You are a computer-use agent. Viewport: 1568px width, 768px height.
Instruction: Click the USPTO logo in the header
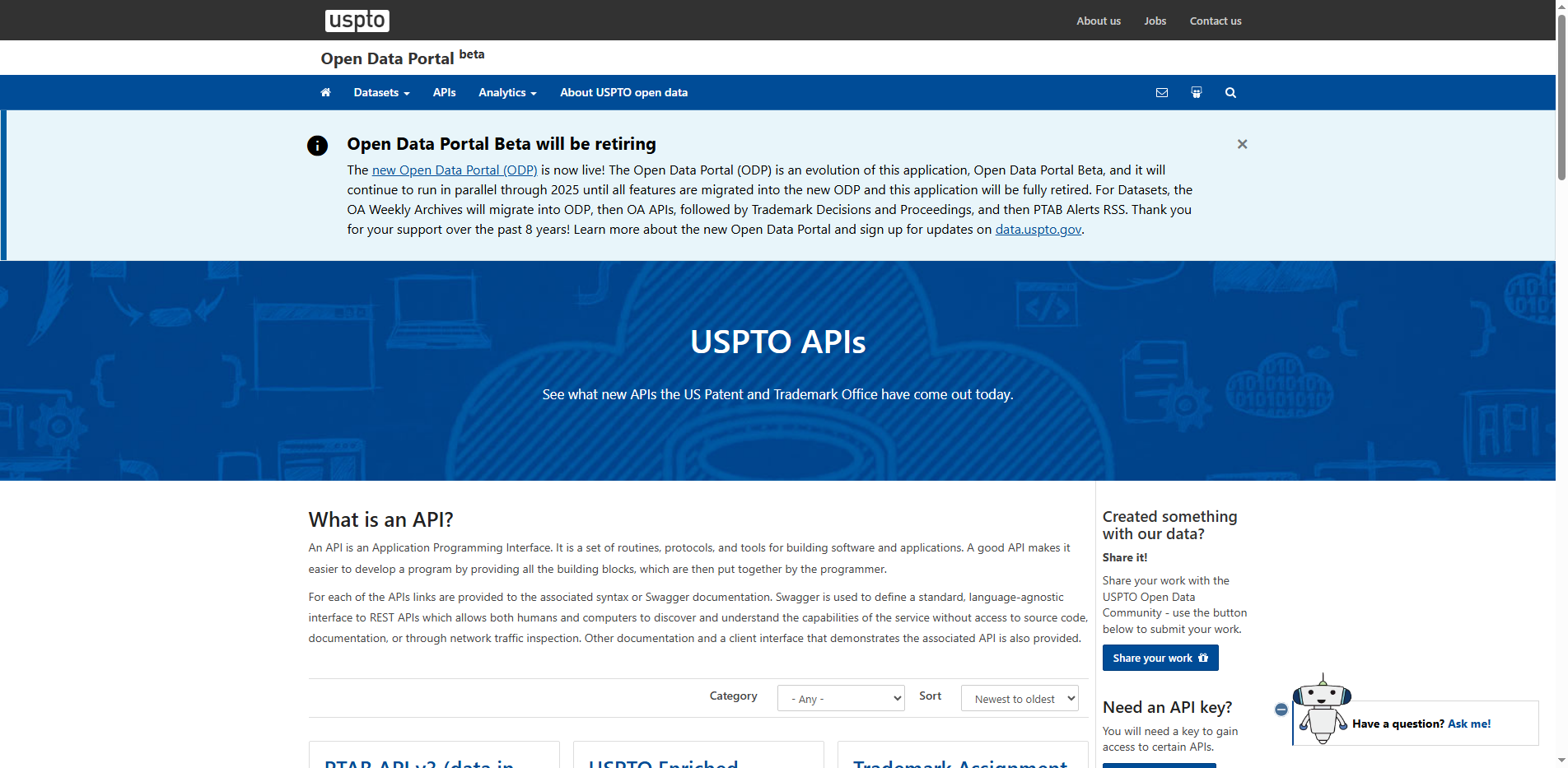[x=357, y=20]
